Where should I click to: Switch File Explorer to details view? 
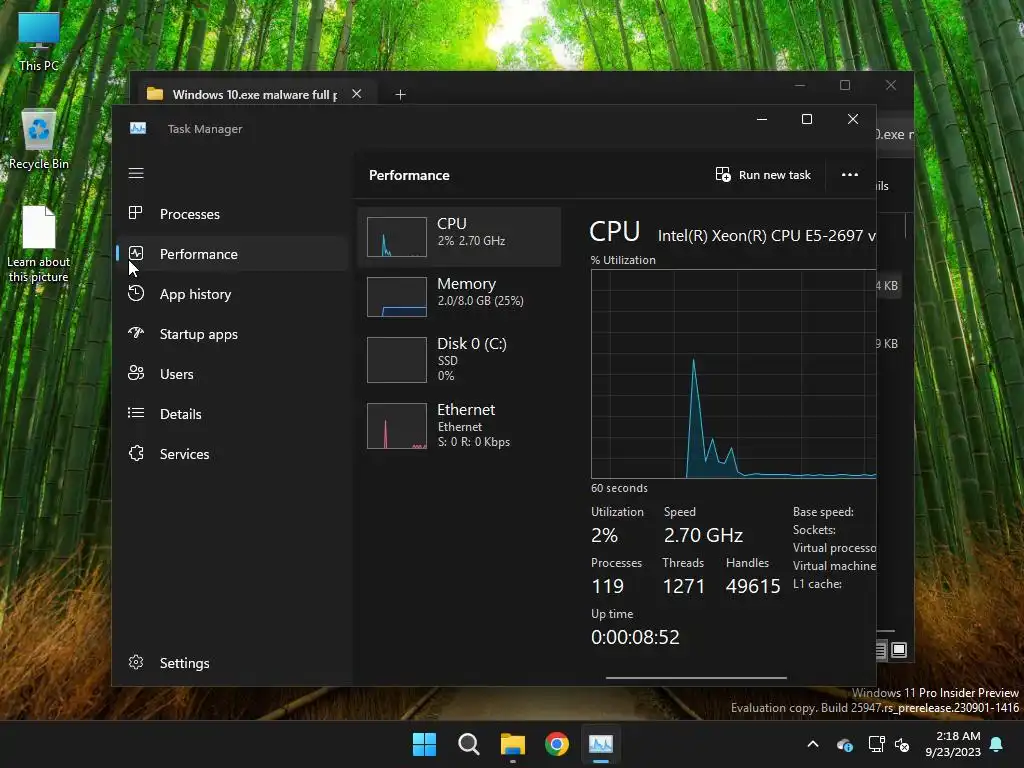pos(880,650)
